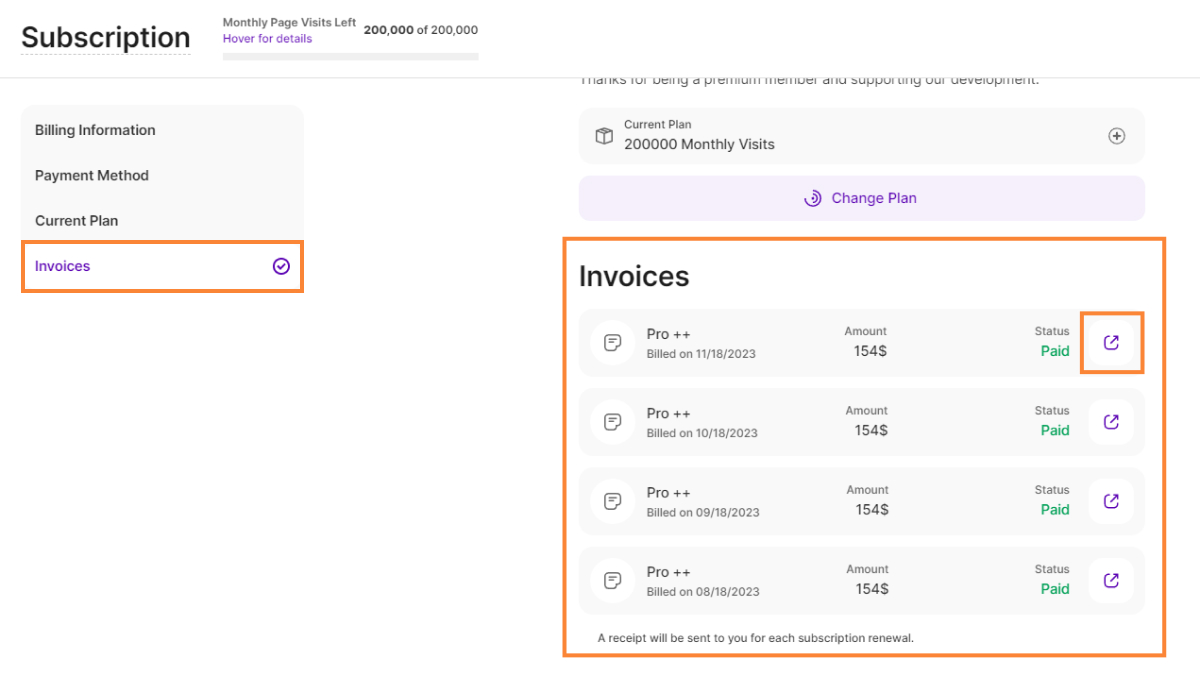The image size is (1200, 673).
Task: Expand Current Plan details with plus icon
Action: tap(1117, 136)
